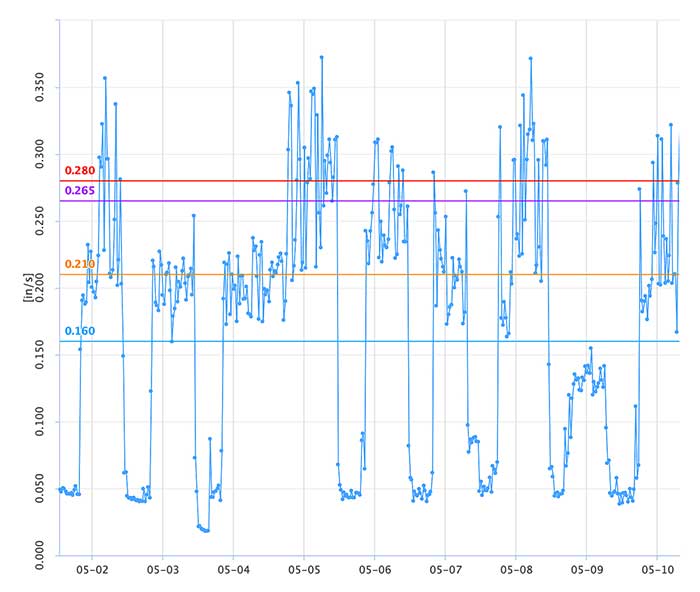This screenshot has width=700, height=592.
Task: Select the 05-06 date tick label
Action: click(x=375, y=570)
